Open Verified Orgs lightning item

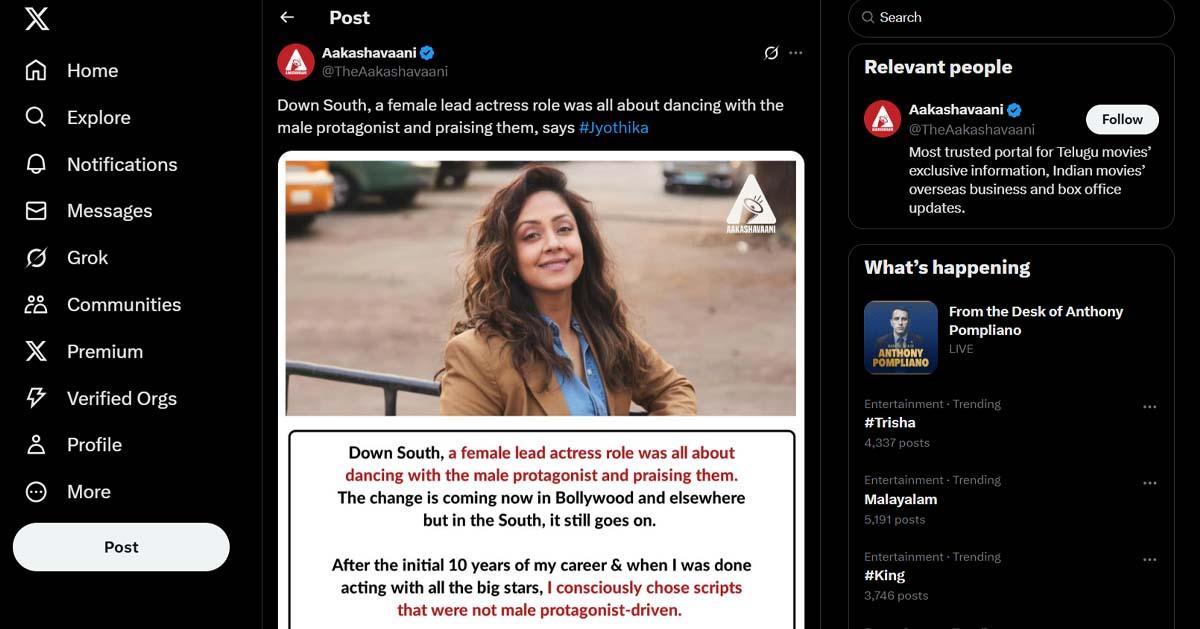click(x=100, y=398)
